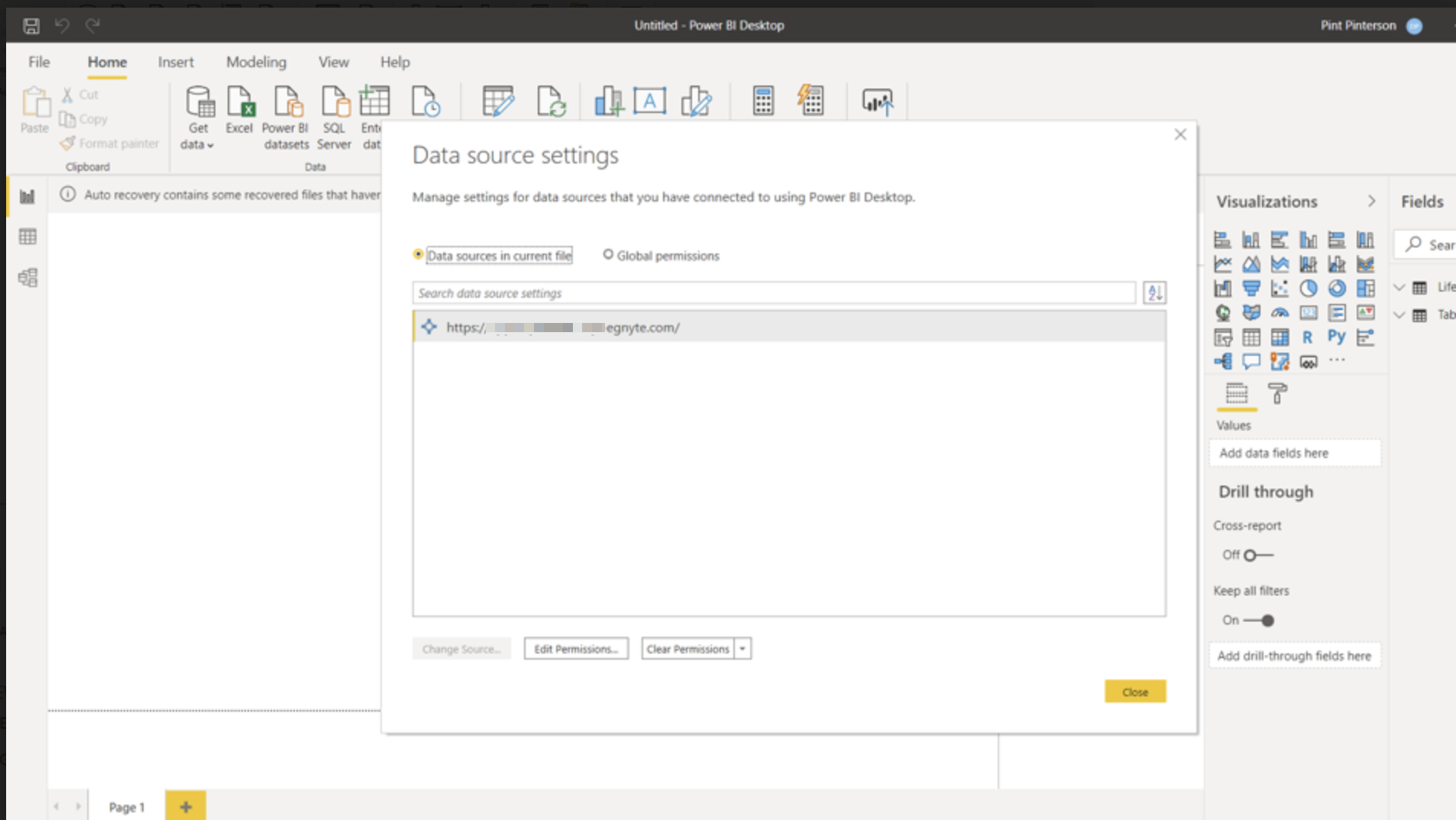Select the egnyte.com data source row
The image size is (1456, 820).
(x=789, y=327)
